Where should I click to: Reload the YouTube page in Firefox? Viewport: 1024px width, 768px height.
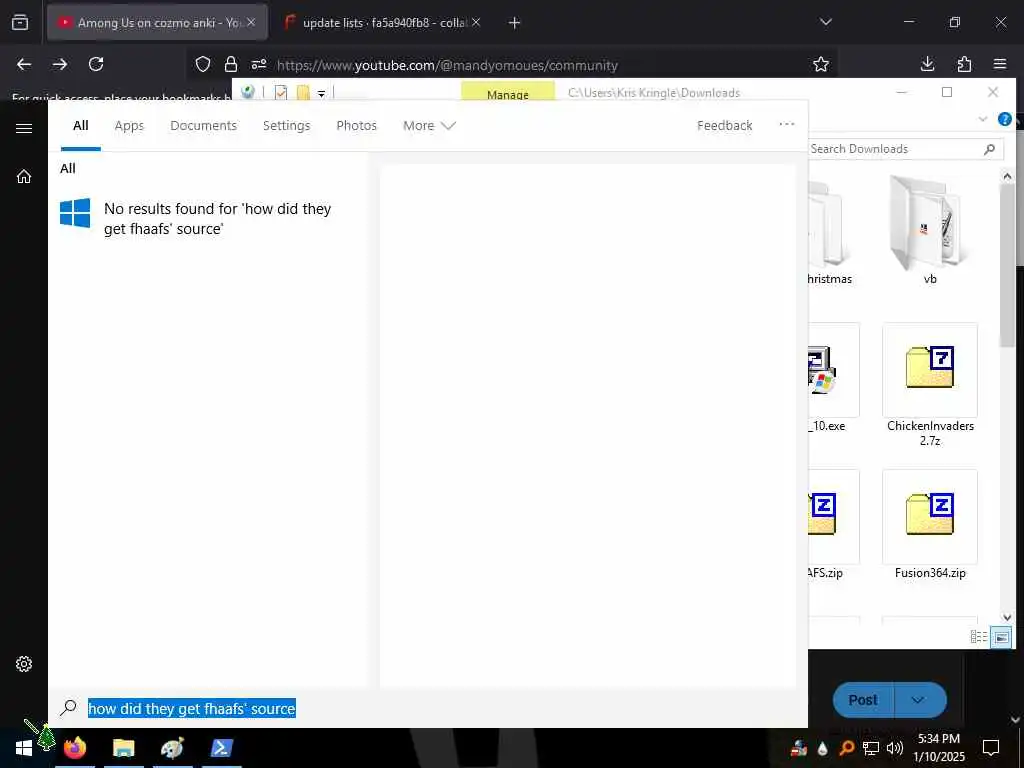(96, 64)
